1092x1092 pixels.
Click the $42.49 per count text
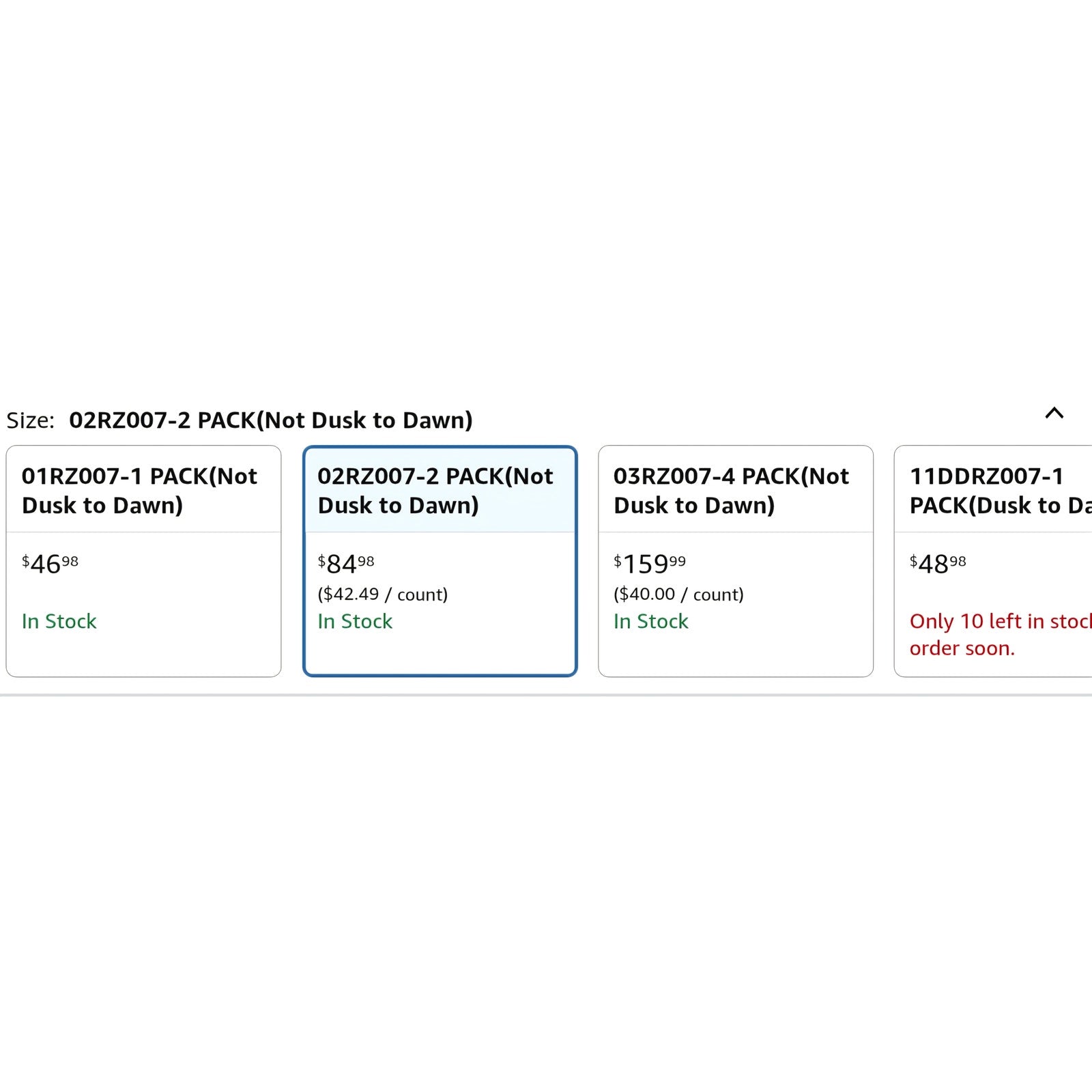382,594
